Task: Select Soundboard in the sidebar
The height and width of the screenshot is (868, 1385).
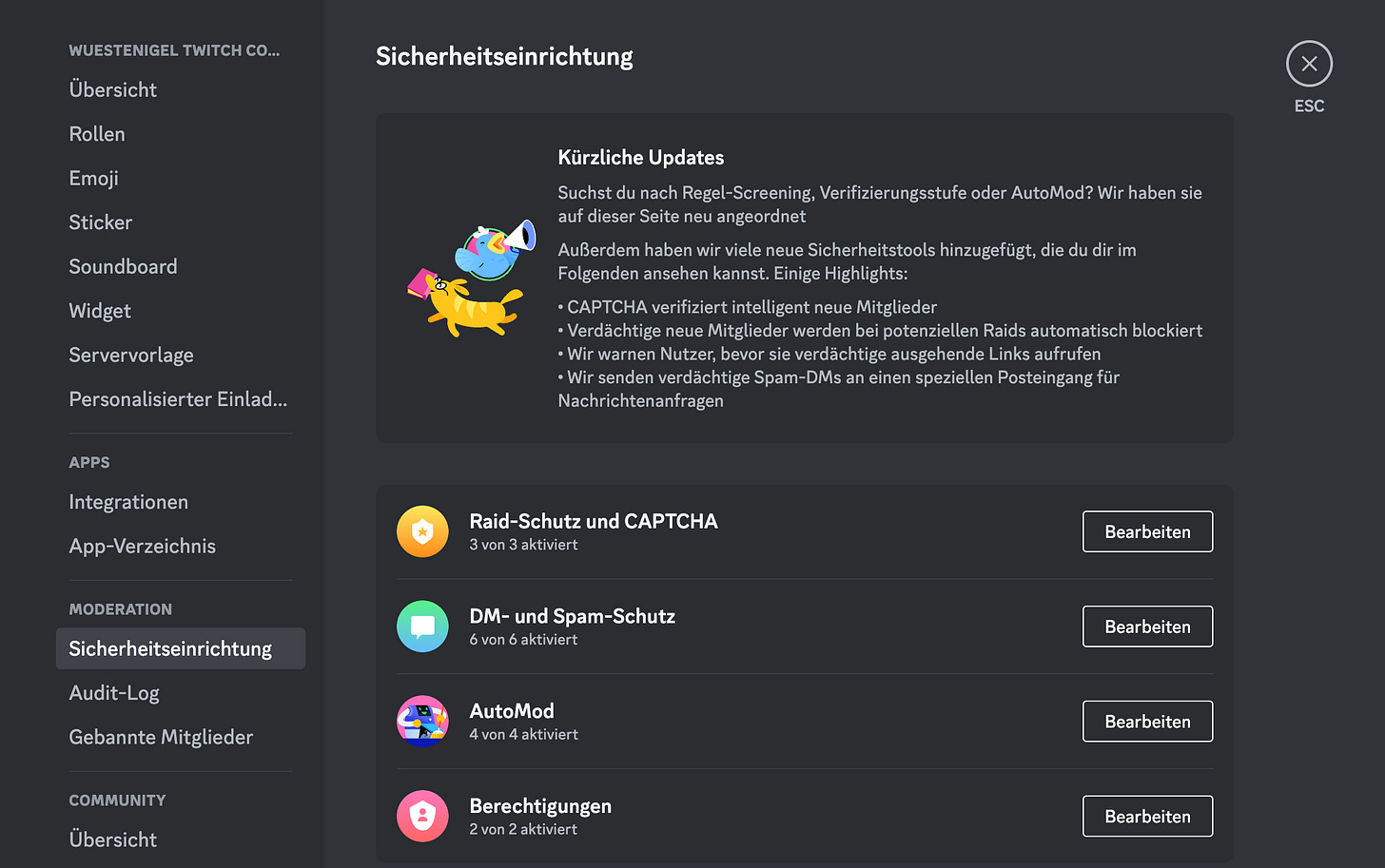Action: (x=181, y=266)
